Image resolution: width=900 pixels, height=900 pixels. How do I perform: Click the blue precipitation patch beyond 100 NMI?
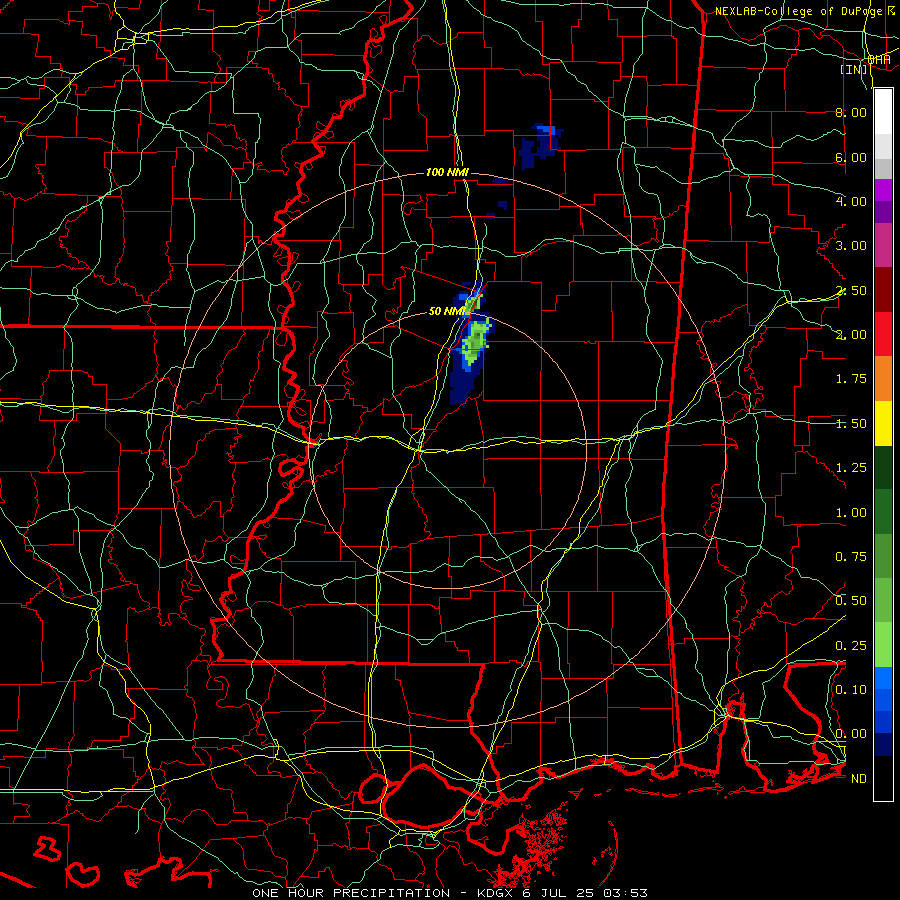tap(540, 146)
